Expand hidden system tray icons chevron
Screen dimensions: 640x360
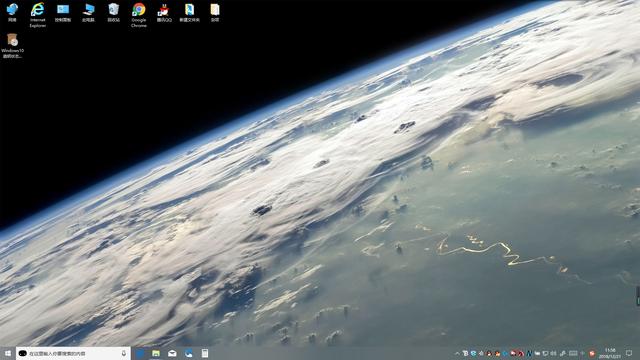click(x=457, y=353)
